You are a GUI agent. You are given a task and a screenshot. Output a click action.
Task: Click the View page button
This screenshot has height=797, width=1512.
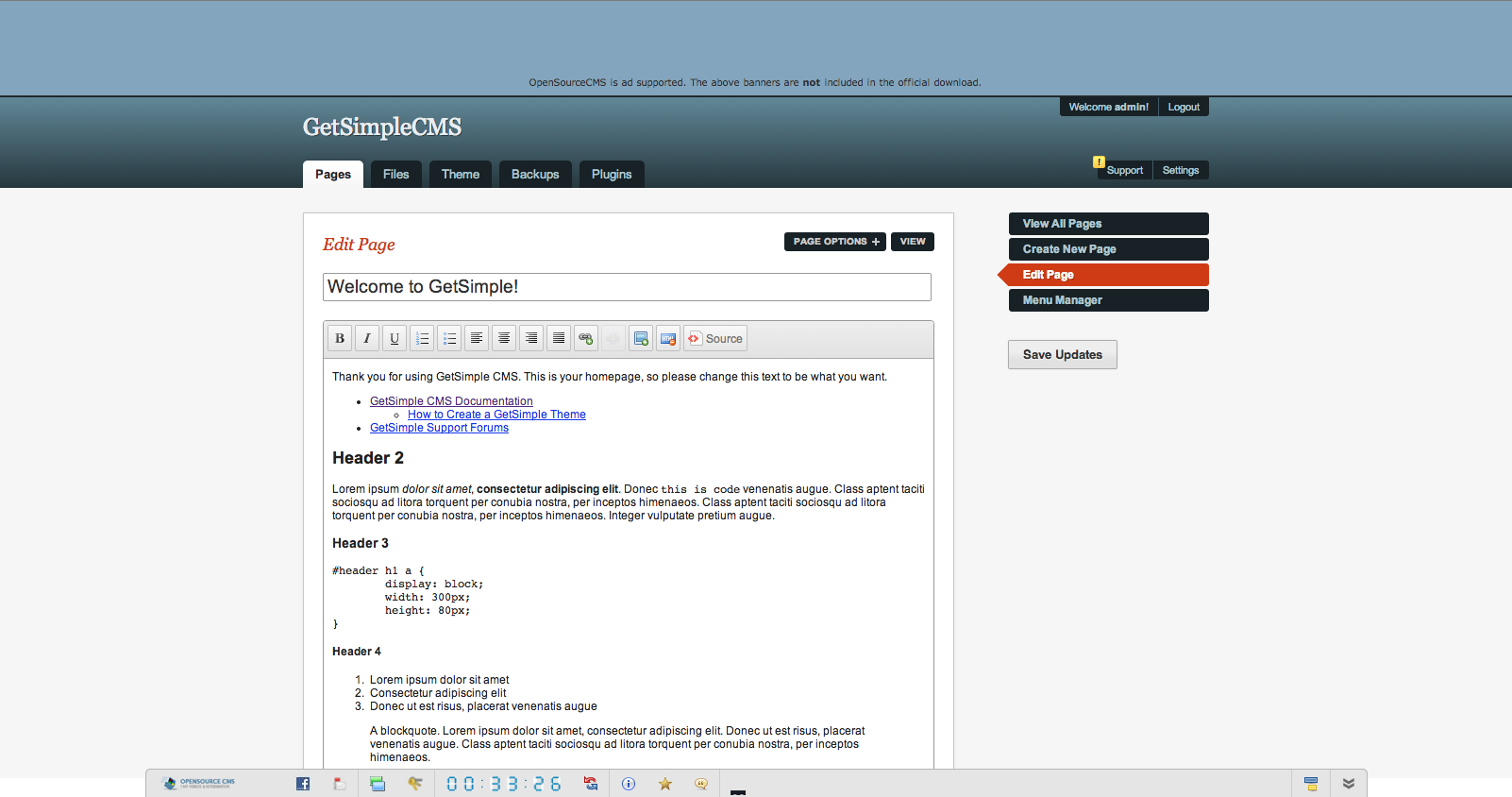pos(913,242)
